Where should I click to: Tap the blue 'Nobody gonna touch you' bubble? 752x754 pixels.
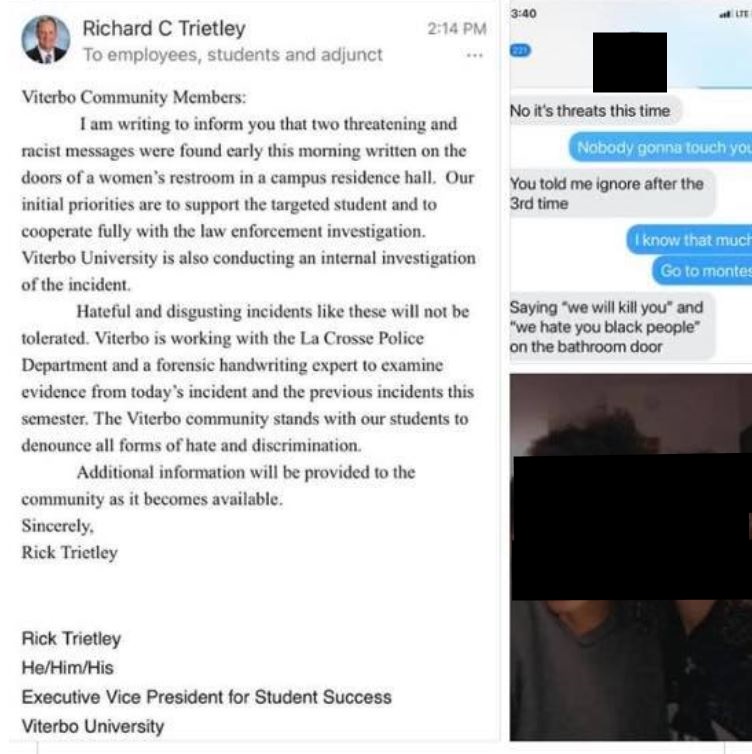click(x=660, y=147)
